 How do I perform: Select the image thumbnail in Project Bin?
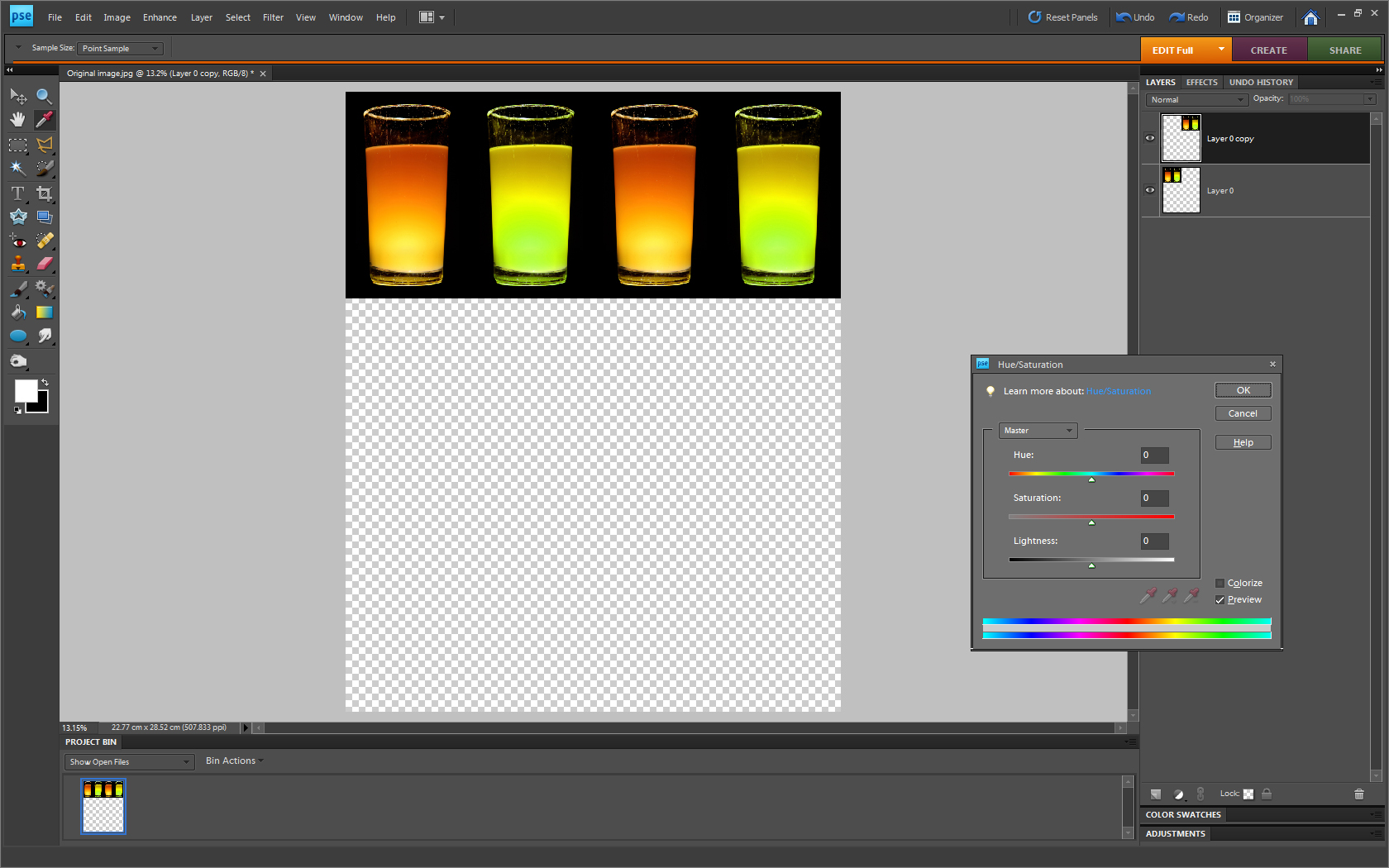coord(103,806)
